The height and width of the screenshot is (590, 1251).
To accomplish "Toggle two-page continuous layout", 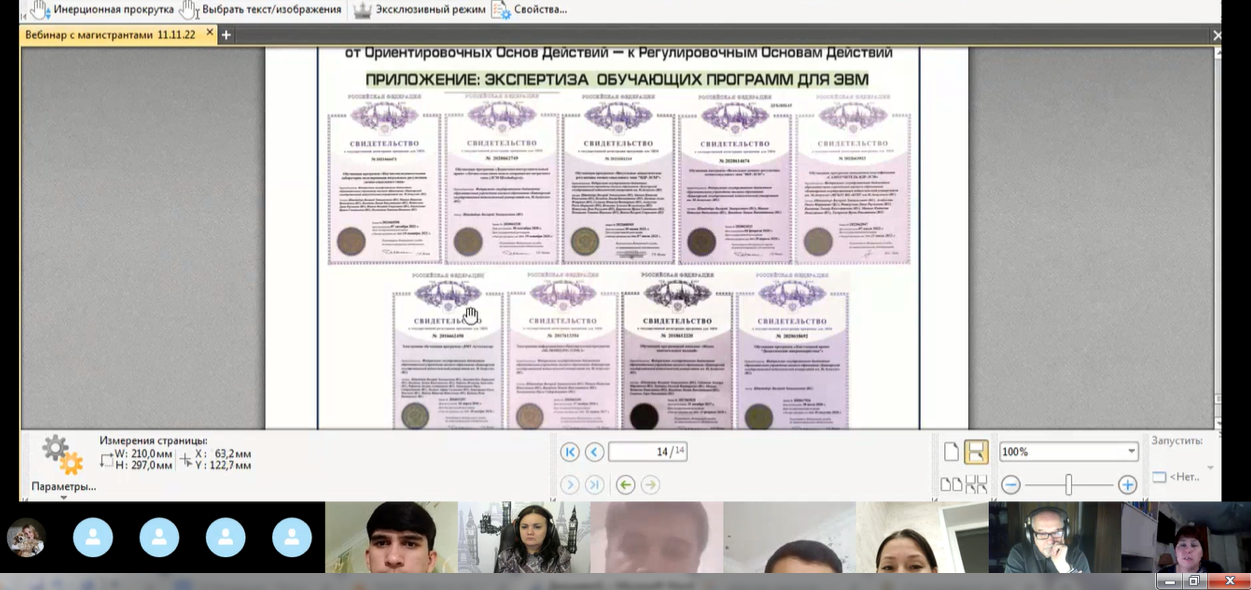I will 976,485.
